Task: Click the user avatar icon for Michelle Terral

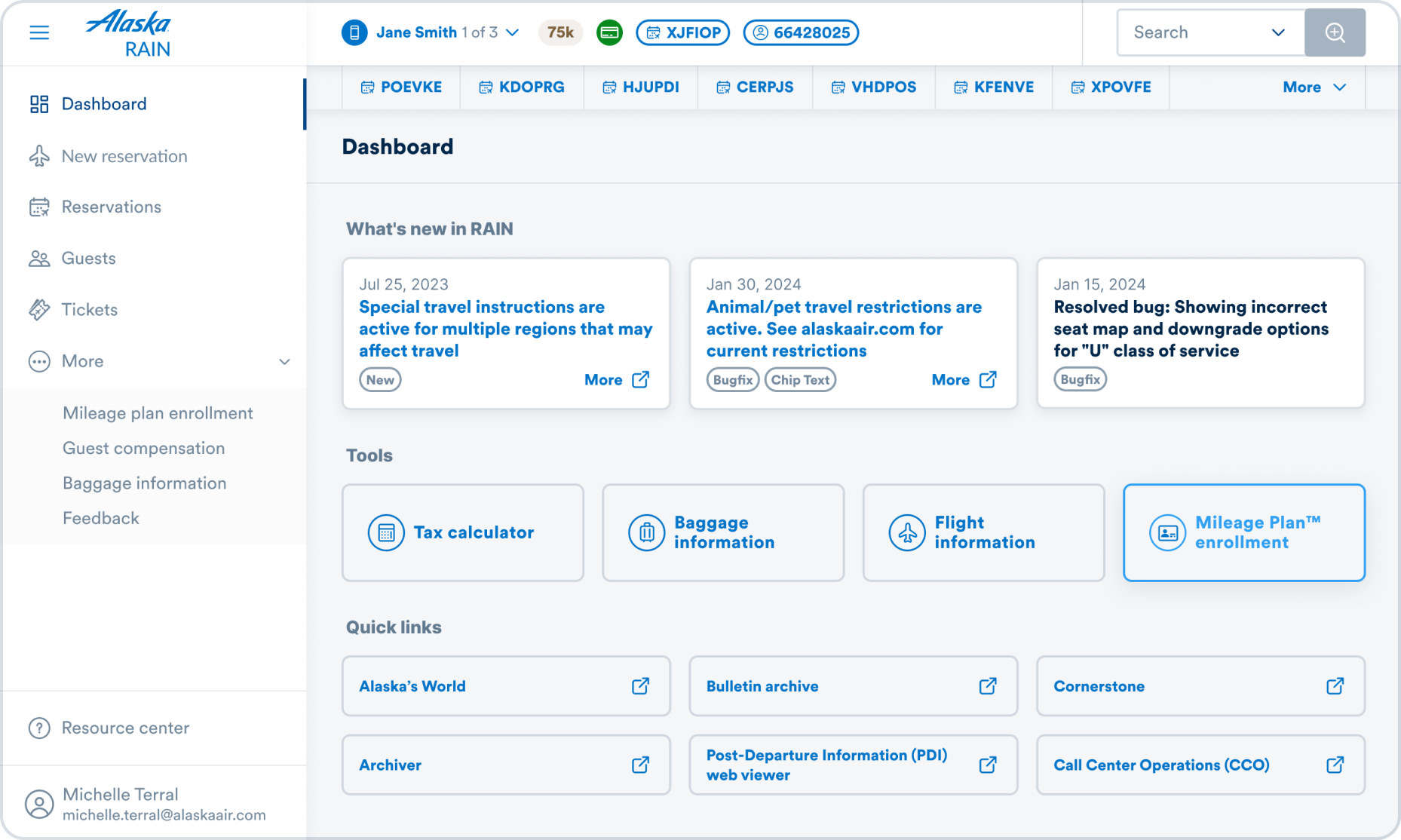Action: (x=39, y=804)
